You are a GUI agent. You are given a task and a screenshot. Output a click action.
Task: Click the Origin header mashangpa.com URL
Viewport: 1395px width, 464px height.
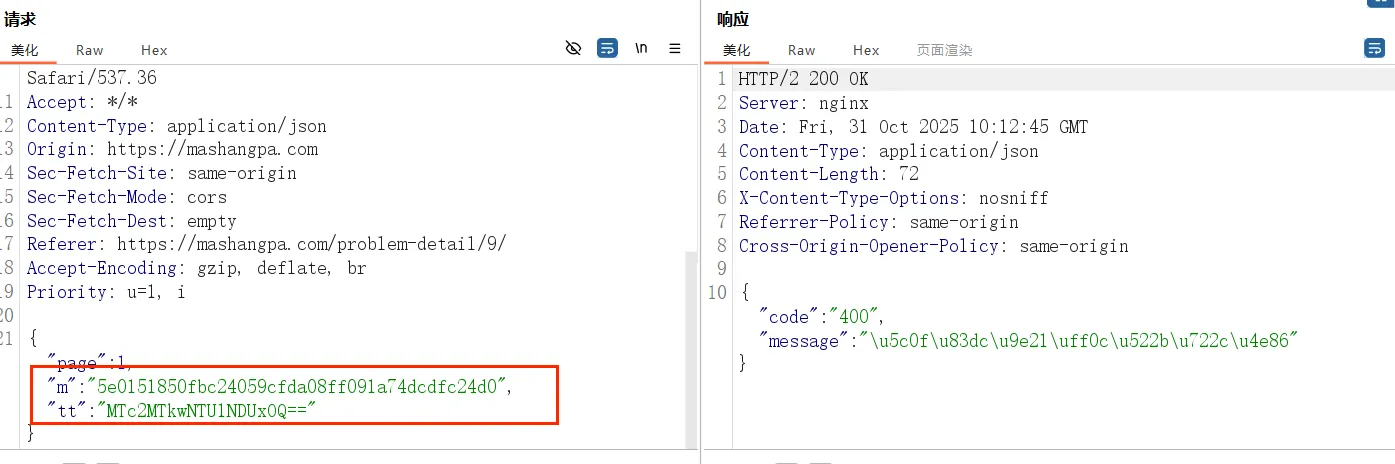pos(212,150)
